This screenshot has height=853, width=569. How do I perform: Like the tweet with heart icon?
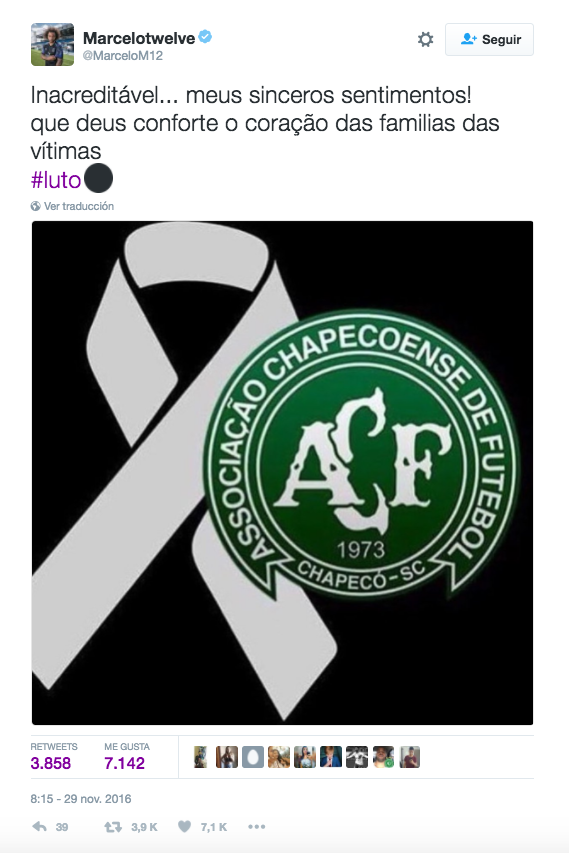pyautogui.click(x=185, y=826)
